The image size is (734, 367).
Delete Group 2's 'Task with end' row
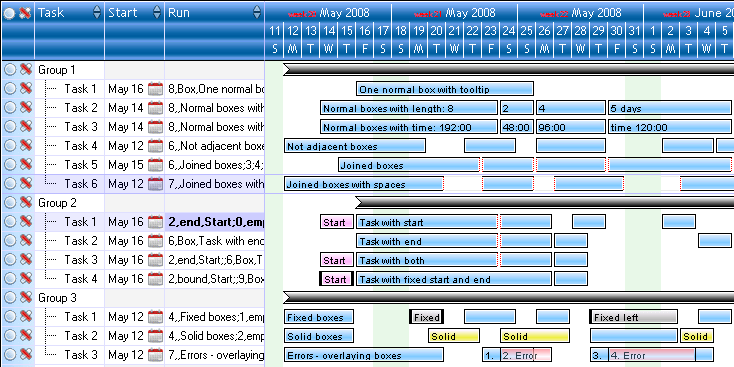coord(26,241)
